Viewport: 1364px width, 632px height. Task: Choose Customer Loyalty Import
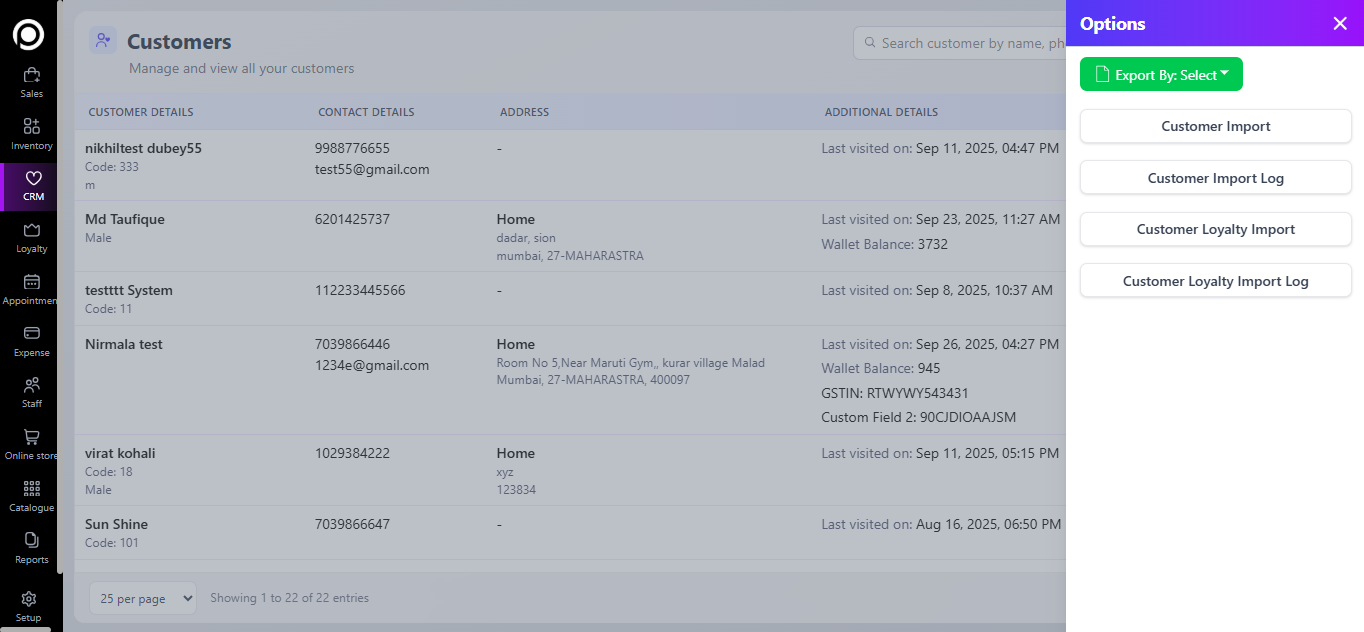1215,229
